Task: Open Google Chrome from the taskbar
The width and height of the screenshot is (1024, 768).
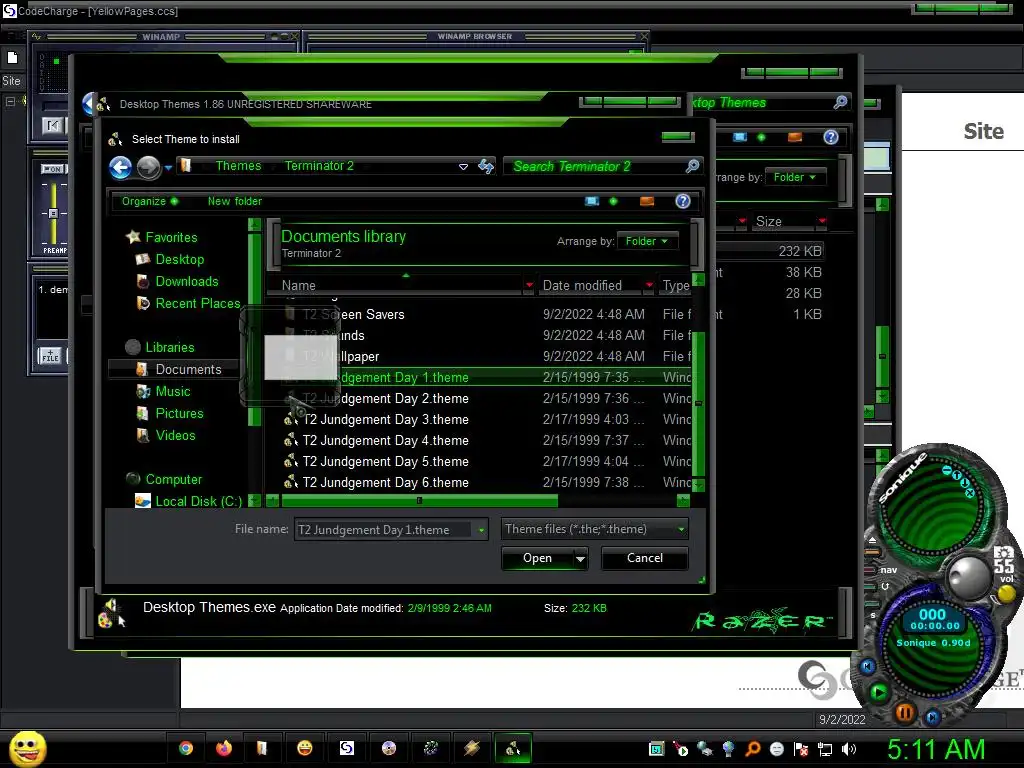Action: tap(186, 748)
